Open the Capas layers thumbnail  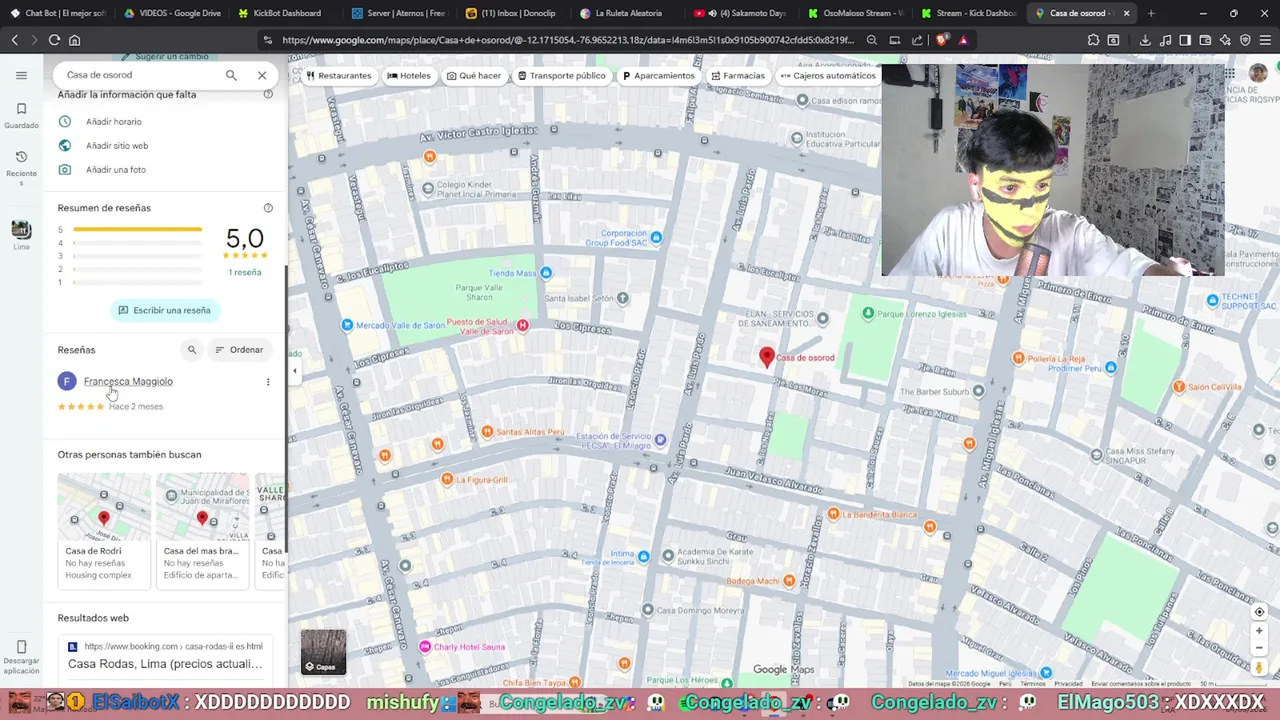323,652
